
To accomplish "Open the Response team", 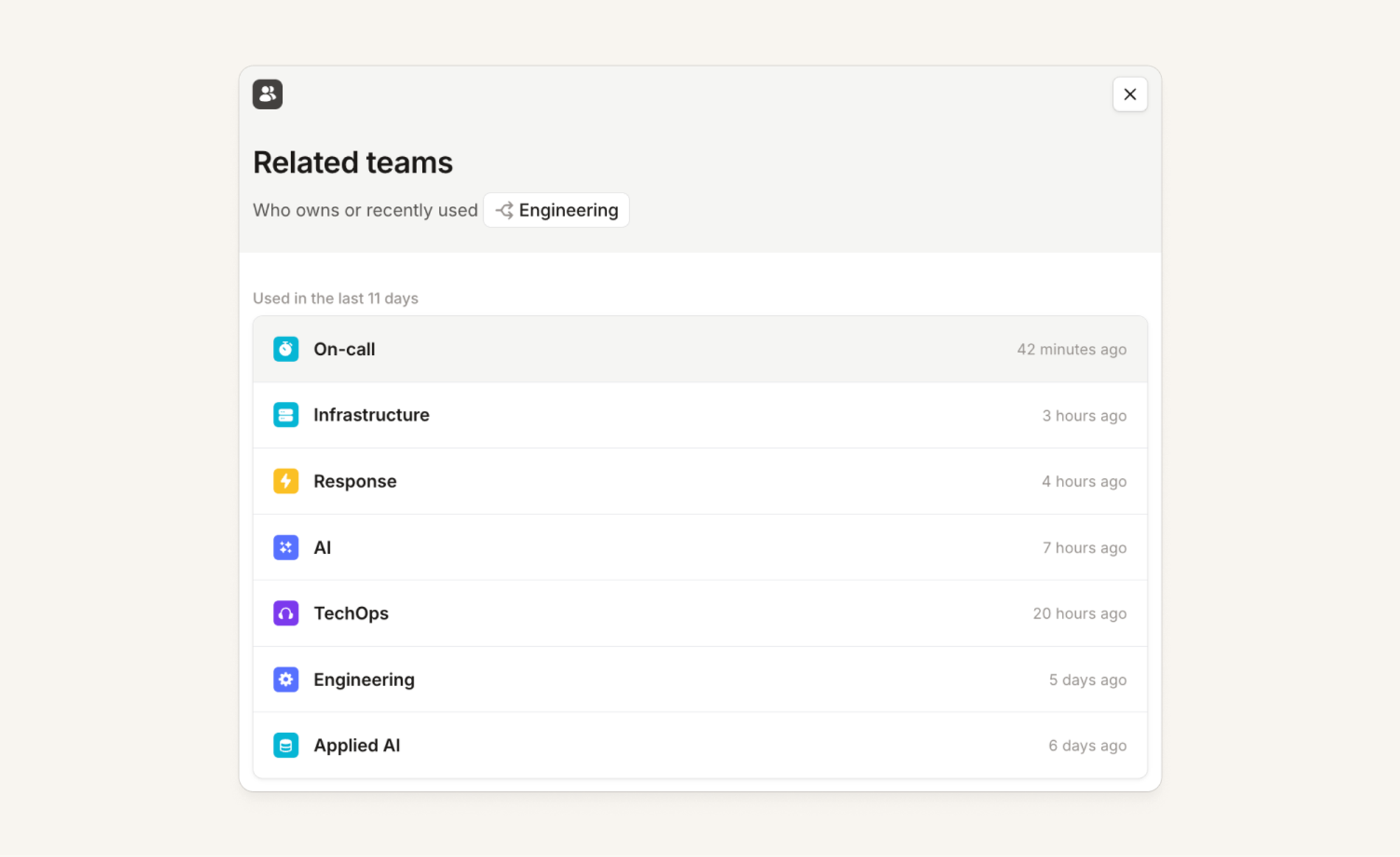I will [x=700, y=481].
